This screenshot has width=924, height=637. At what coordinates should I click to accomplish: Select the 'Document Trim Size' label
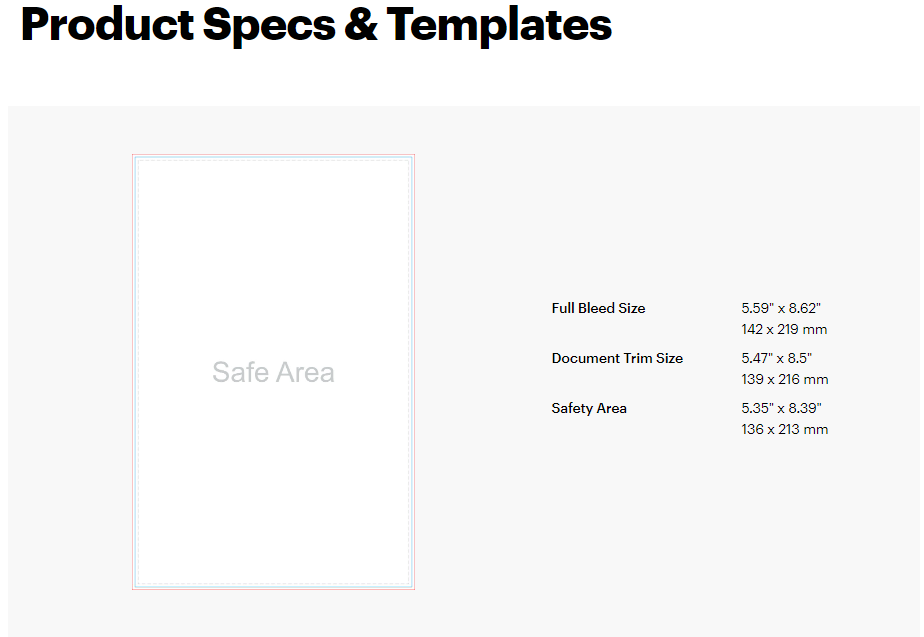[x=617, y=358]
